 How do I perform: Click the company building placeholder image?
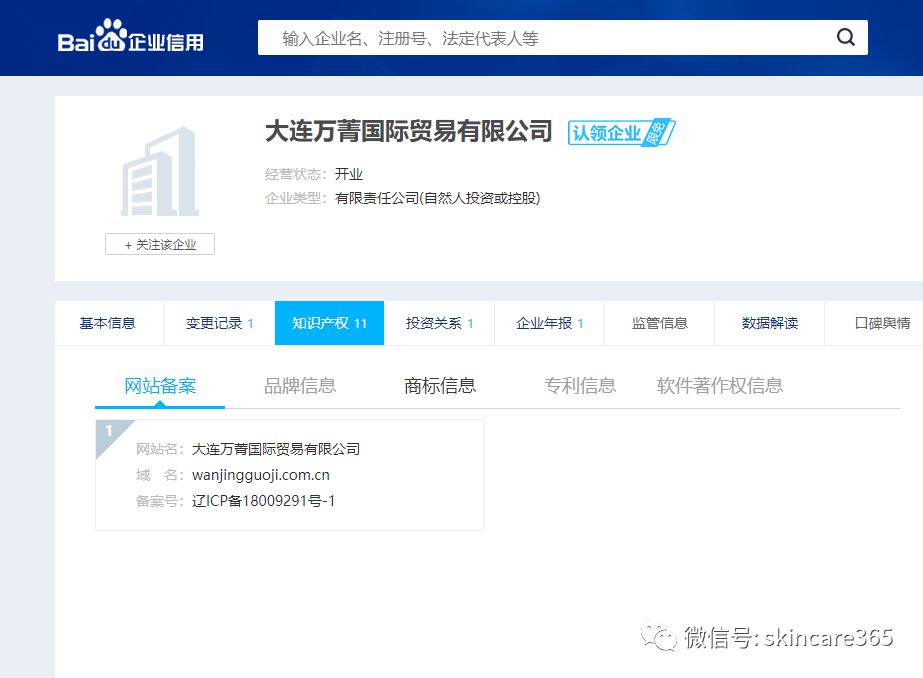tap(159, 172)
